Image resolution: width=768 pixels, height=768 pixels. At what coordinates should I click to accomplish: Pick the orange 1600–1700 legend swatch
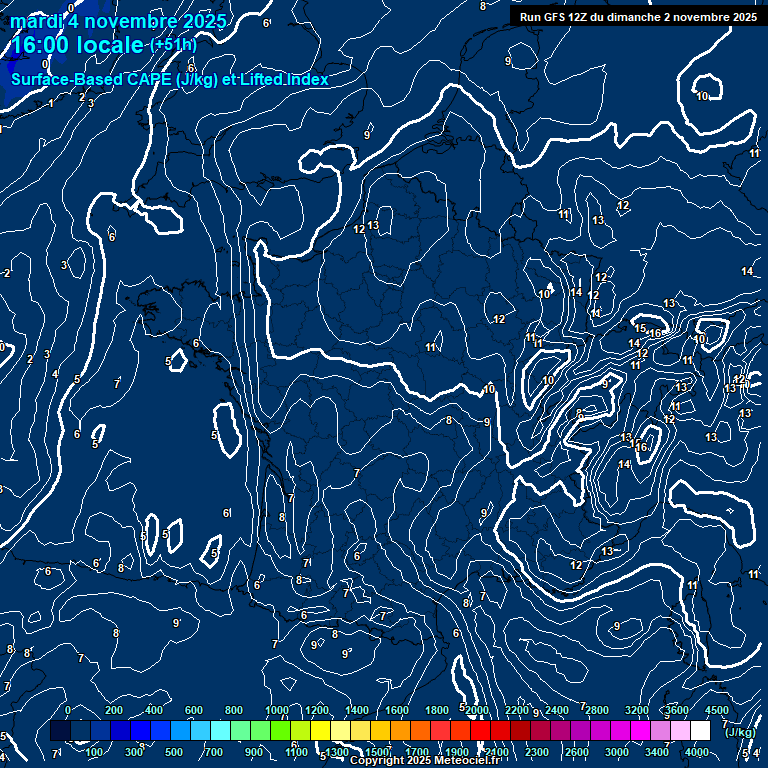click(400, 730)
